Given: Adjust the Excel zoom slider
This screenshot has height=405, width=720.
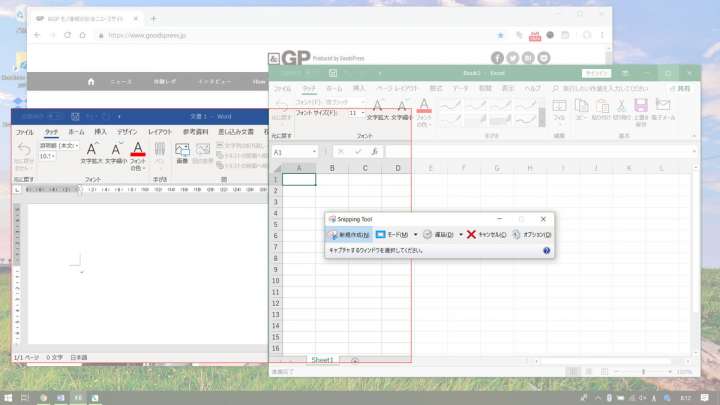Looking at the screenshot, I should click(643, 371).
